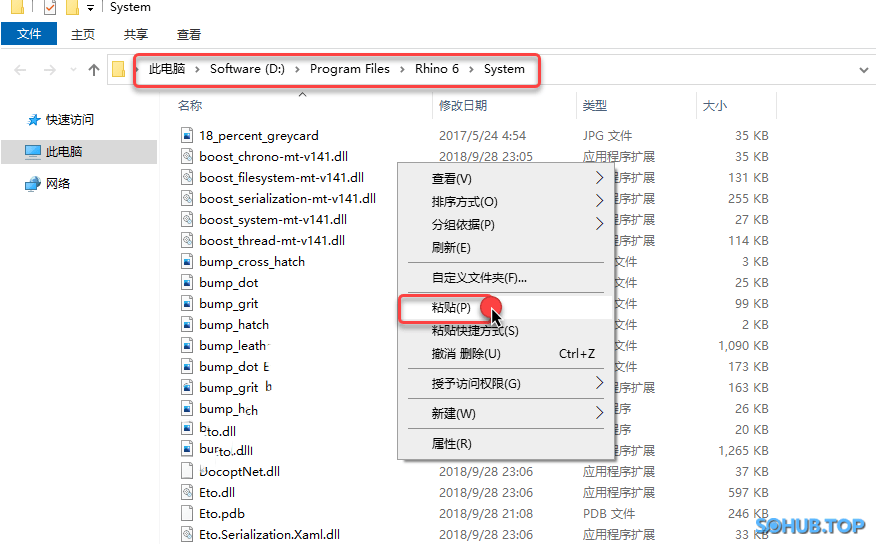This screenshot has width=876, height=544.
Task: Click the Eto.dll file icon
Action: click(187, 492)
